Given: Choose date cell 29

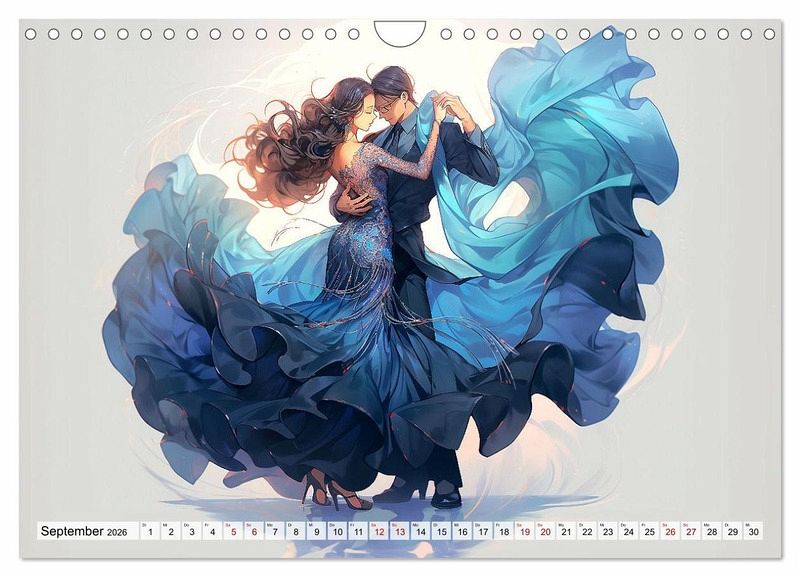Looking at the screenshot, I should (733, 531).
